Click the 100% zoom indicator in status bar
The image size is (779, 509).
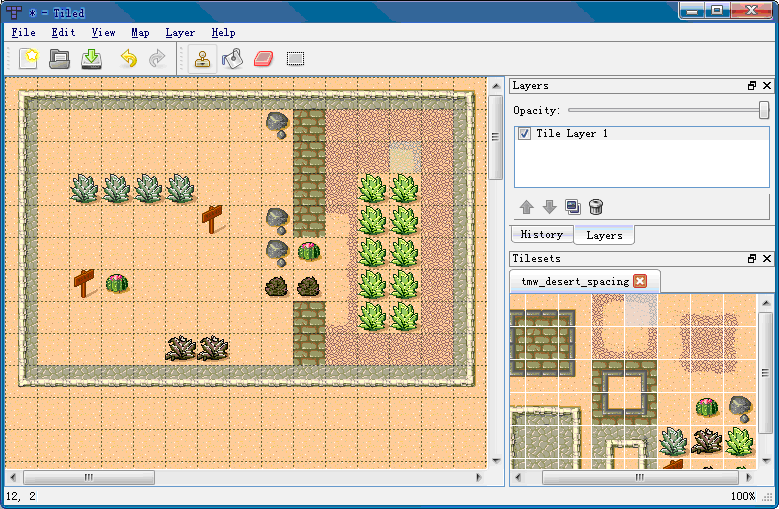point(743,496)
